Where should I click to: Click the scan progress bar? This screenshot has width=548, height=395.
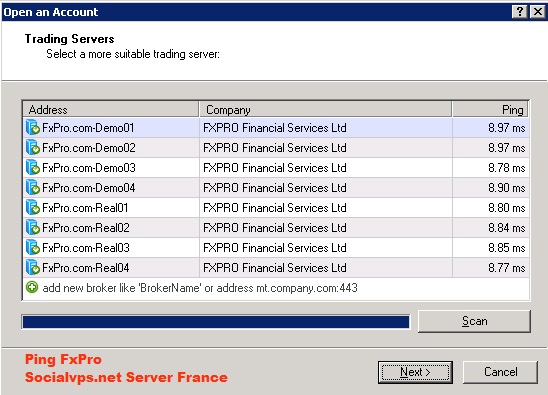216,322
